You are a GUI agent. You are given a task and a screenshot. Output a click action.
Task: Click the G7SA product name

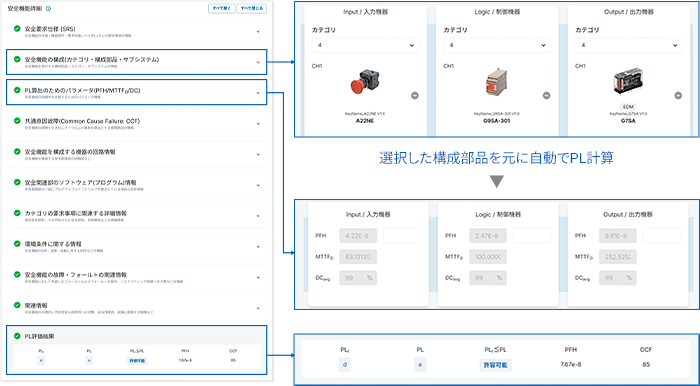click(x=629, y=120)
